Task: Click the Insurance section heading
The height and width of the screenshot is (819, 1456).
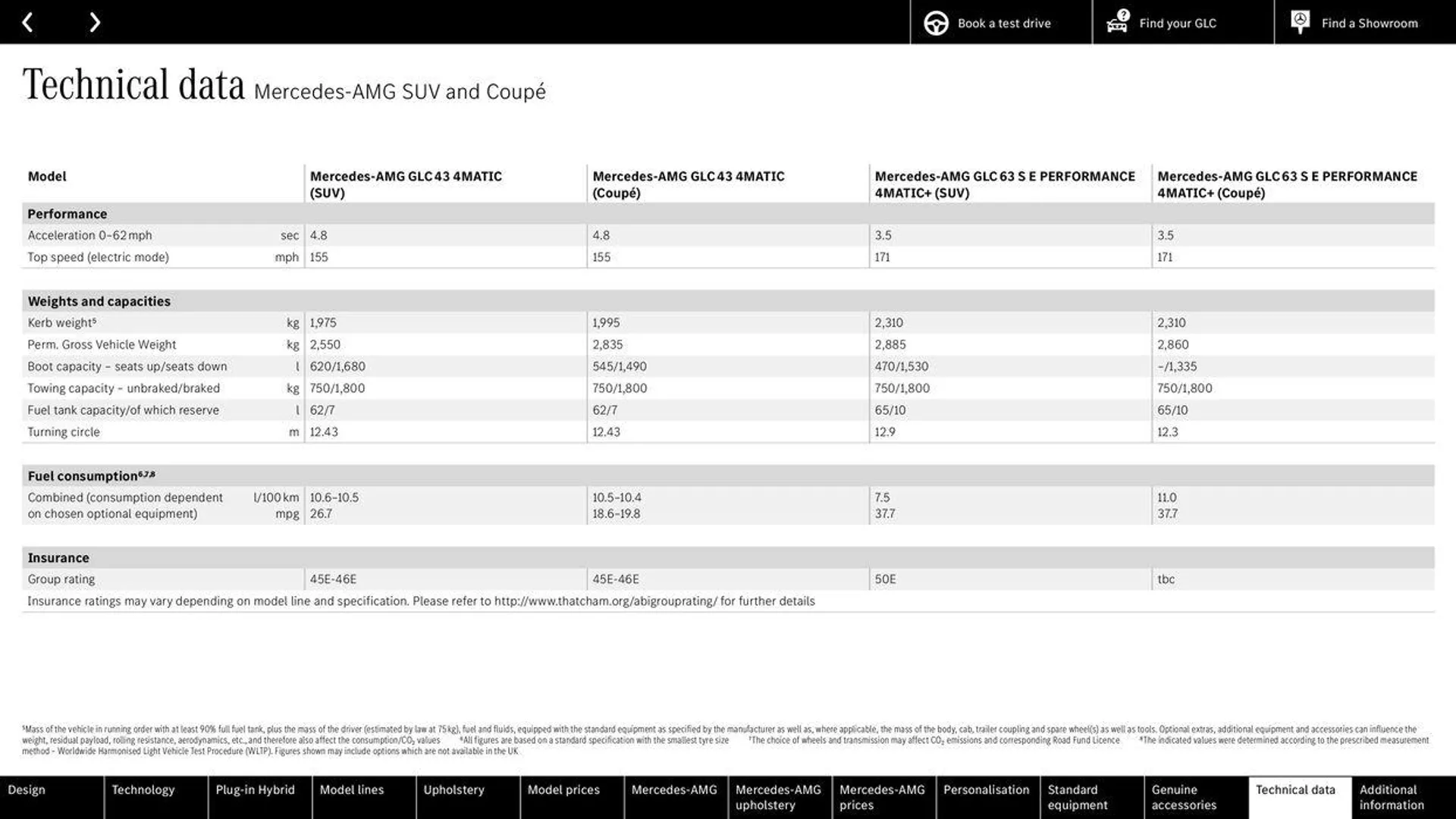Action: 58,557
